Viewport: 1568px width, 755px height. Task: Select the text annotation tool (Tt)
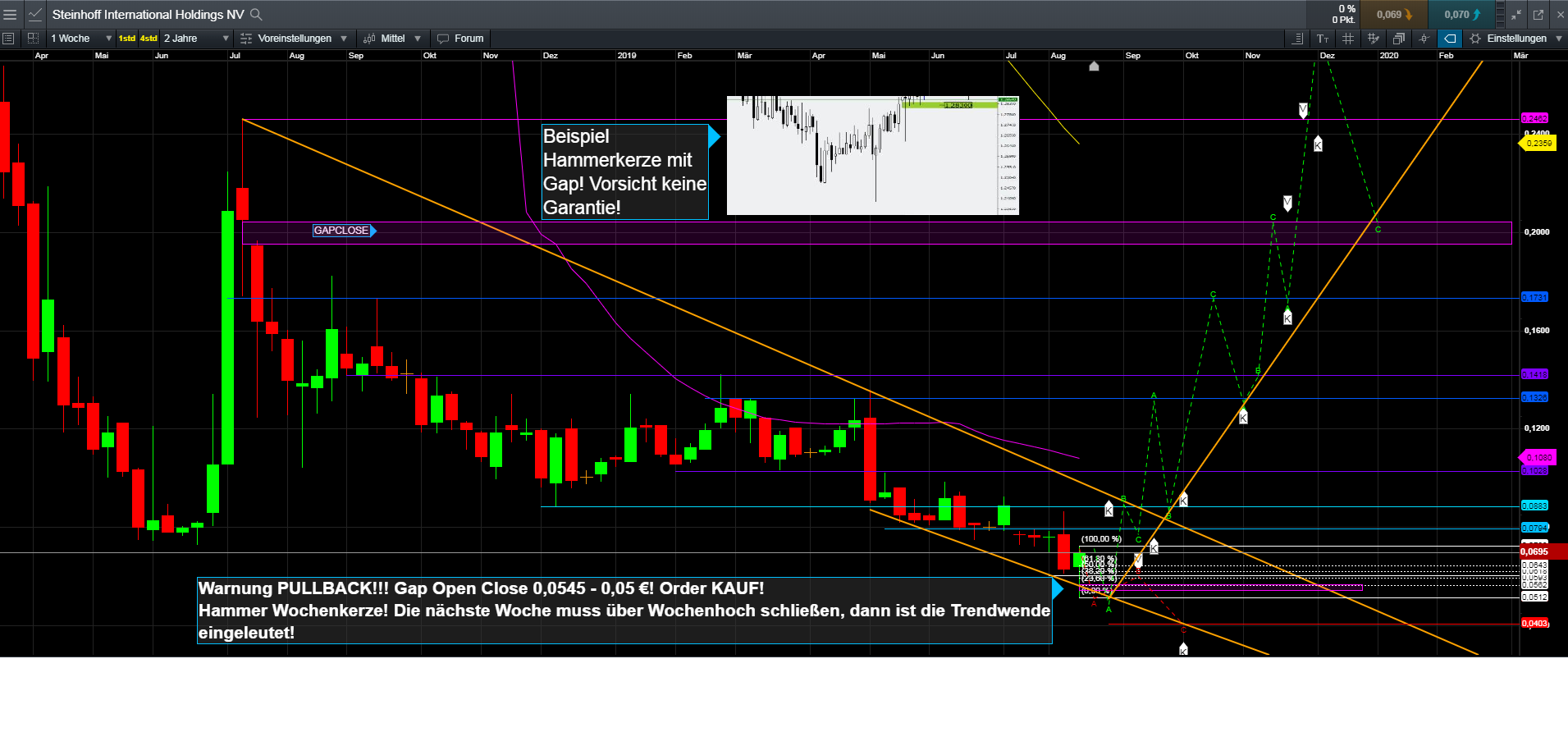click(1323, 38)
